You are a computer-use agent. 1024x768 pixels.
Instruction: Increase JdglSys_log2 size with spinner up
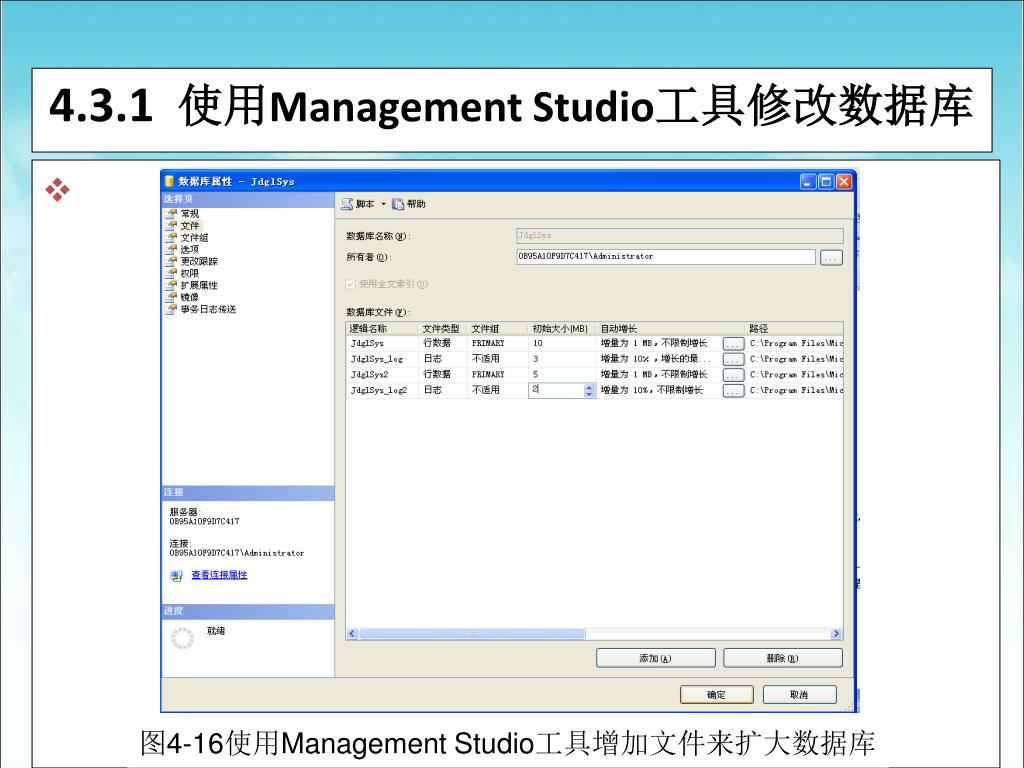589,387
